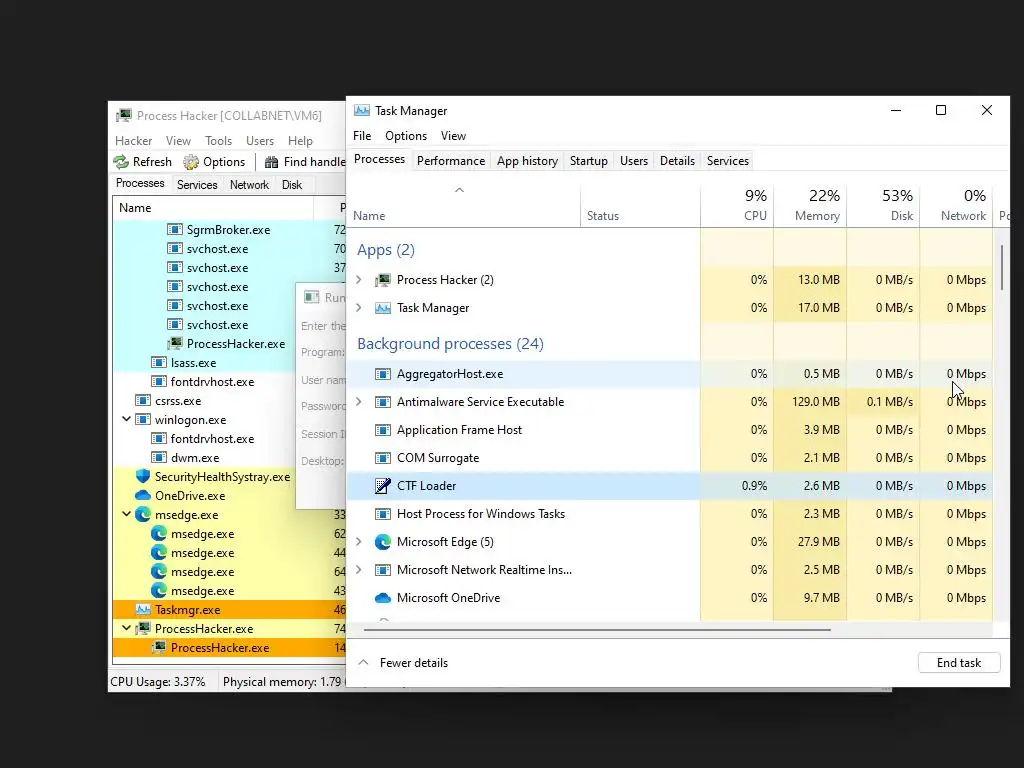Expand the Task Manager app group

coord(359,308)
